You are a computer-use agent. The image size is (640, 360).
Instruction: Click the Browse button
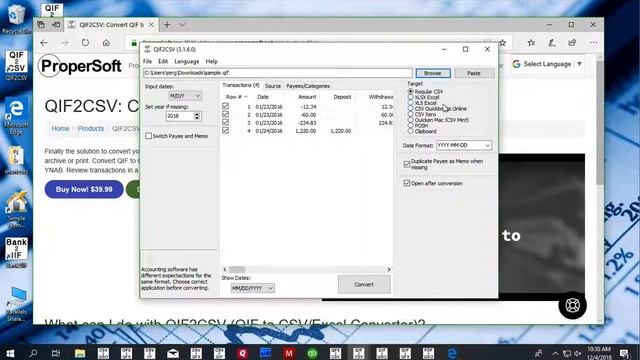pos(433,73)
